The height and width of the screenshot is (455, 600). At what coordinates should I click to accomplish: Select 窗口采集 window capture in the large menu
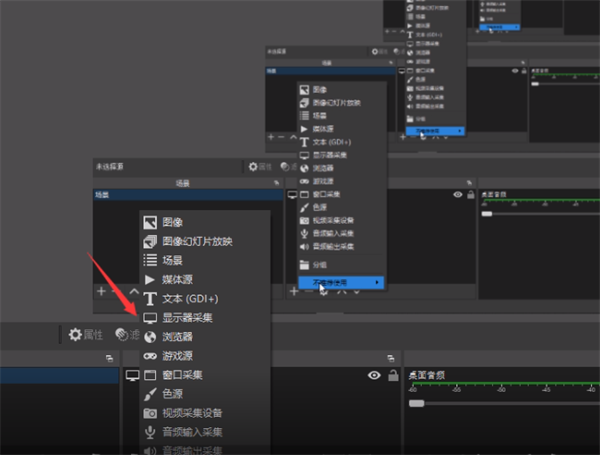[x=182, y=375]
